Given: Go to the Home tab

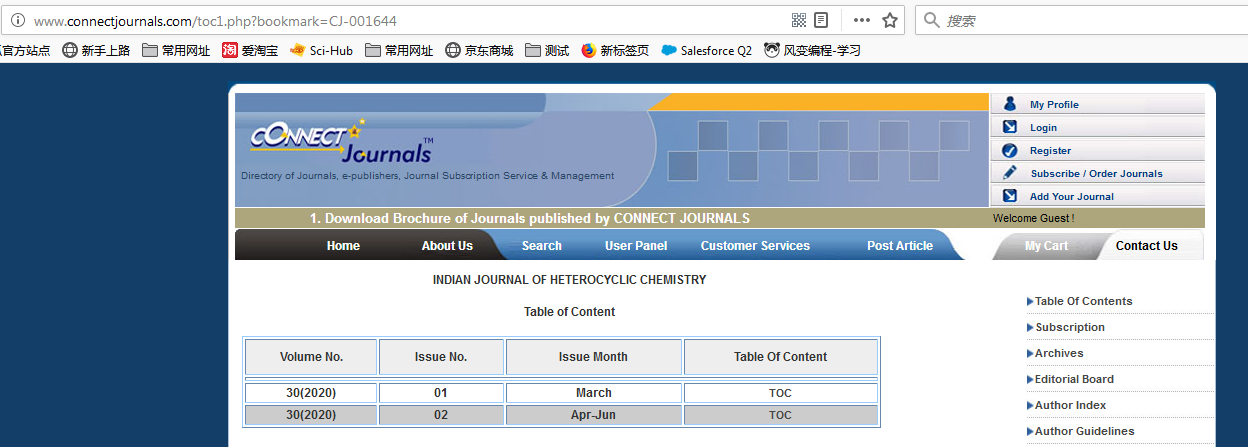Looking at the screenshot, I should tap(343, 246).
